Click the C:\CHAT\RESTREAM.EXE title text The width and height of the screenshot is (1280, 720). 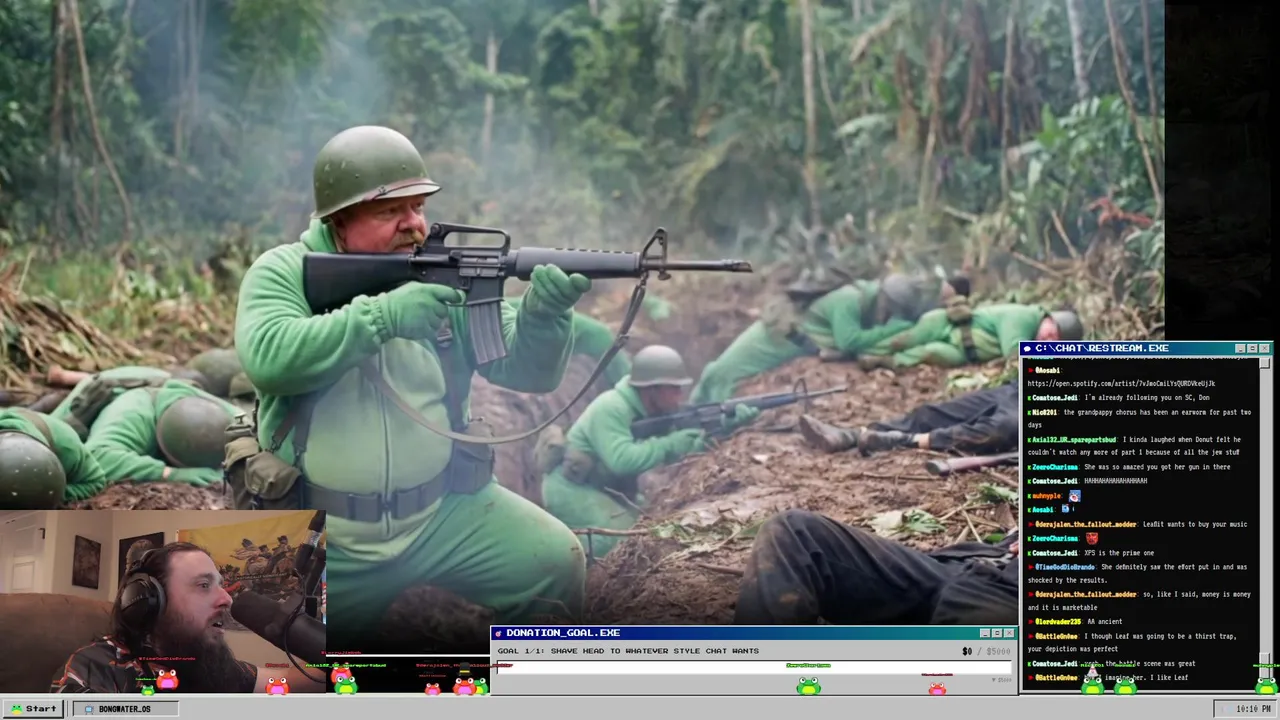1101,348
